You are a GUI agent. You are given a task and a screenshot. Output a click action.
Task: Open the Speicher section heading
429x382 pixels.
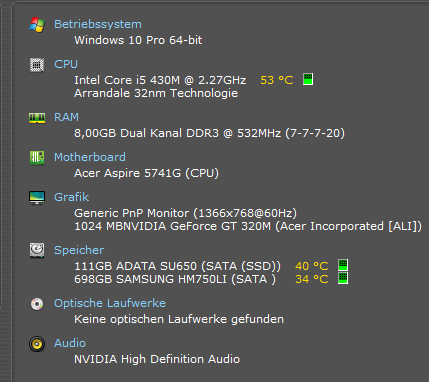click(79, 250)
